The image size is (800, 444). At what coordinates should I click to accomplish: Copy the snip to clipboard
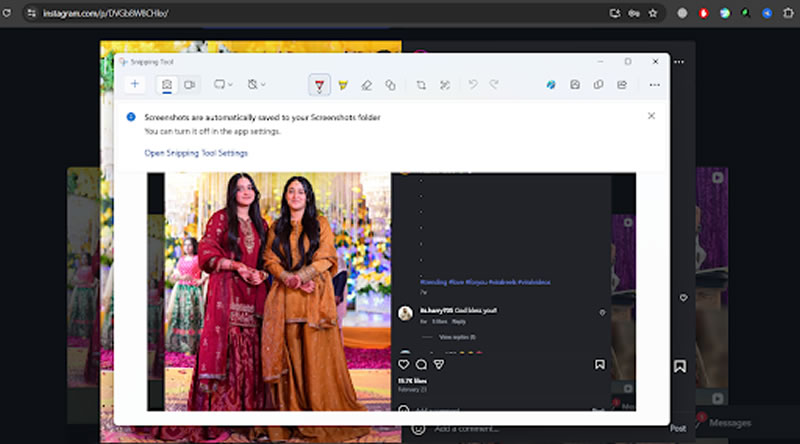(x=598, y=85)
